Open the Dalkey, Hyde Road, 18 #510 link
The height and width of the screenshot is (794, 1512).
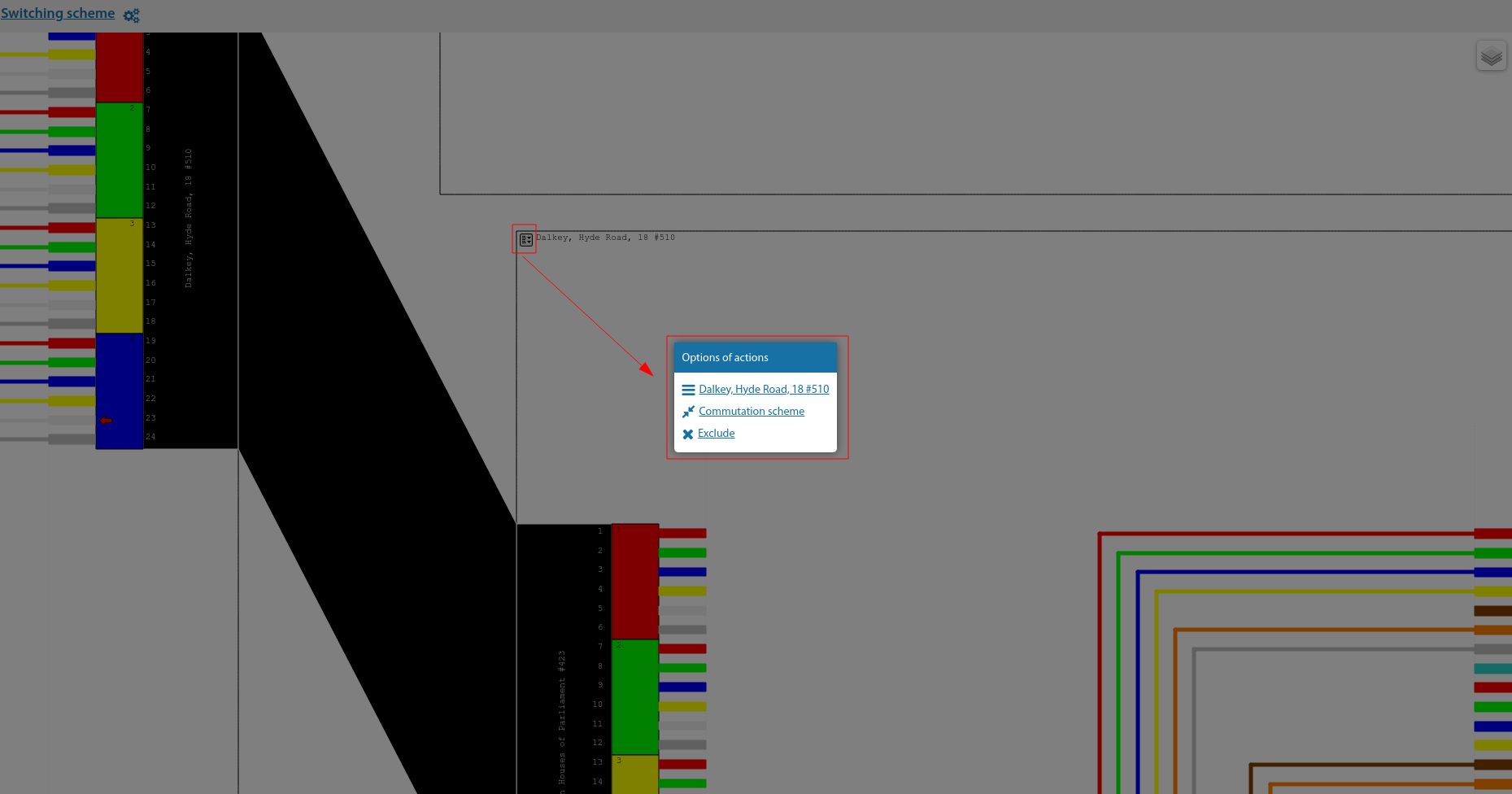(763, 390)
